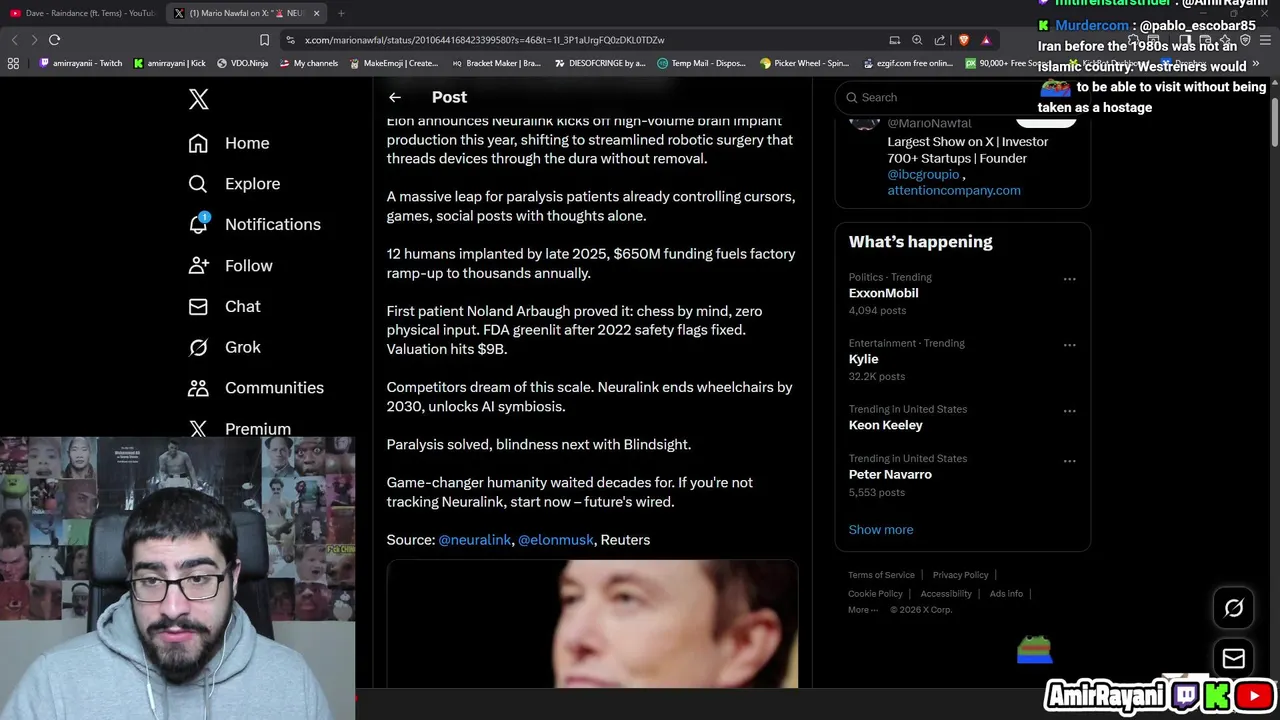The image size is (1280, 720).
Task: Open Cookie Policy footer link
Action: coord(875,594)
